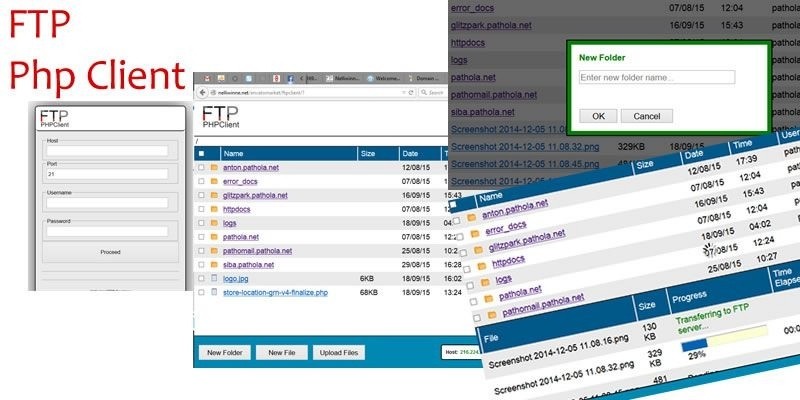800x400 pixels.
Task: Check the box for error_docs in middle list
Action: coord(201,182)
